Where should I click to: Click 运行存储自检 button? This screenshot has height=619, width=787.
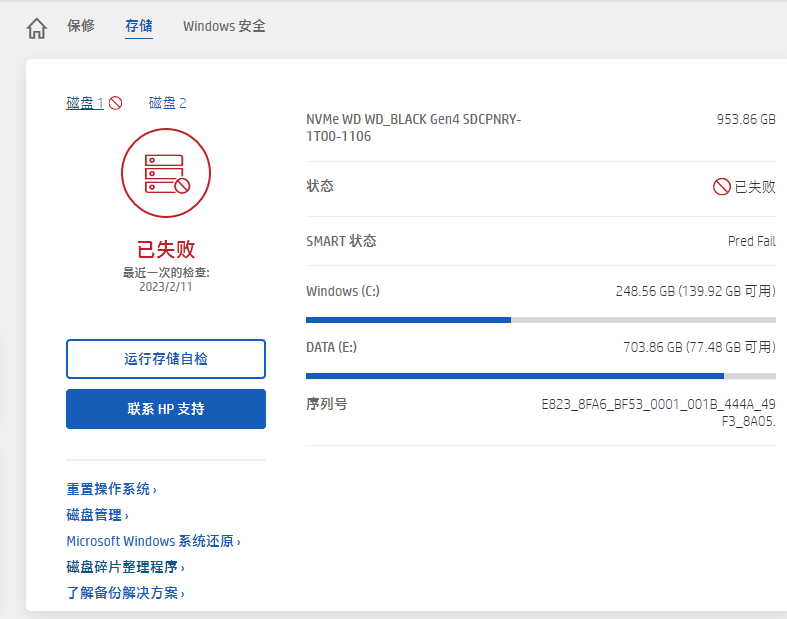tap(166, 359)
